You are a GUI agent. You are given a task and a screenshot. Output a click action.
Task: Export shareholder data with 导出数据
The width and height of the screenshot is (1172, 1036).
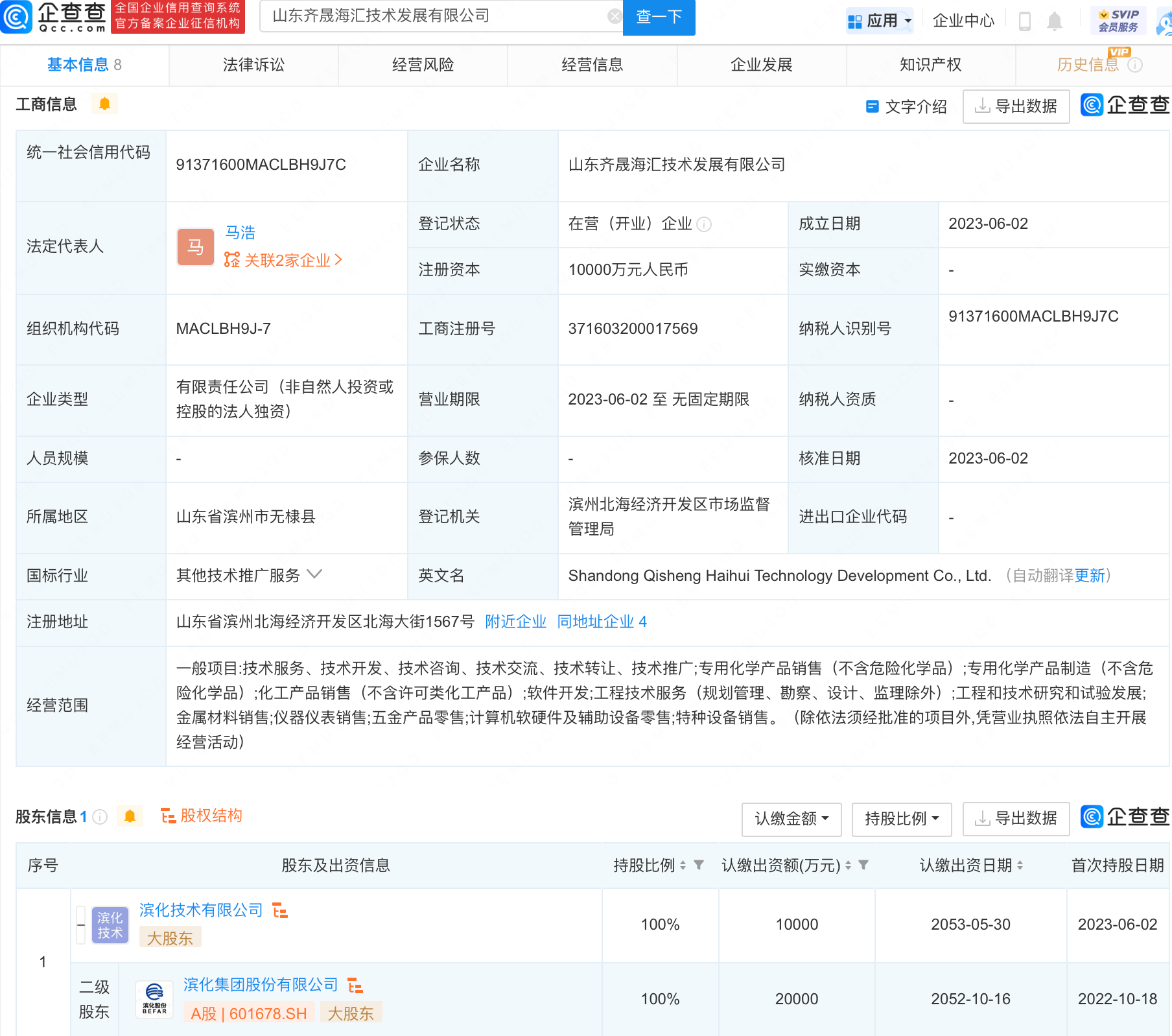click(1016, 819)
